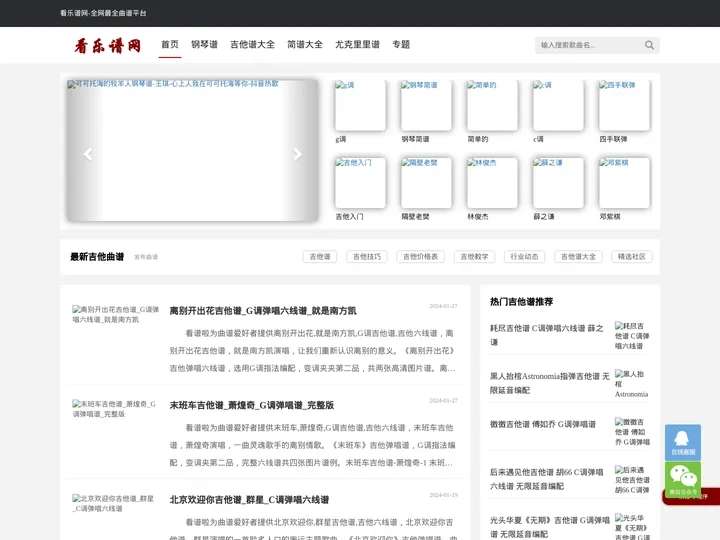The width and height of the screenshot is (720, 540).
Task: Open the c调 category thumbnail
Action: pyautogui.click(x=558, y=105)
